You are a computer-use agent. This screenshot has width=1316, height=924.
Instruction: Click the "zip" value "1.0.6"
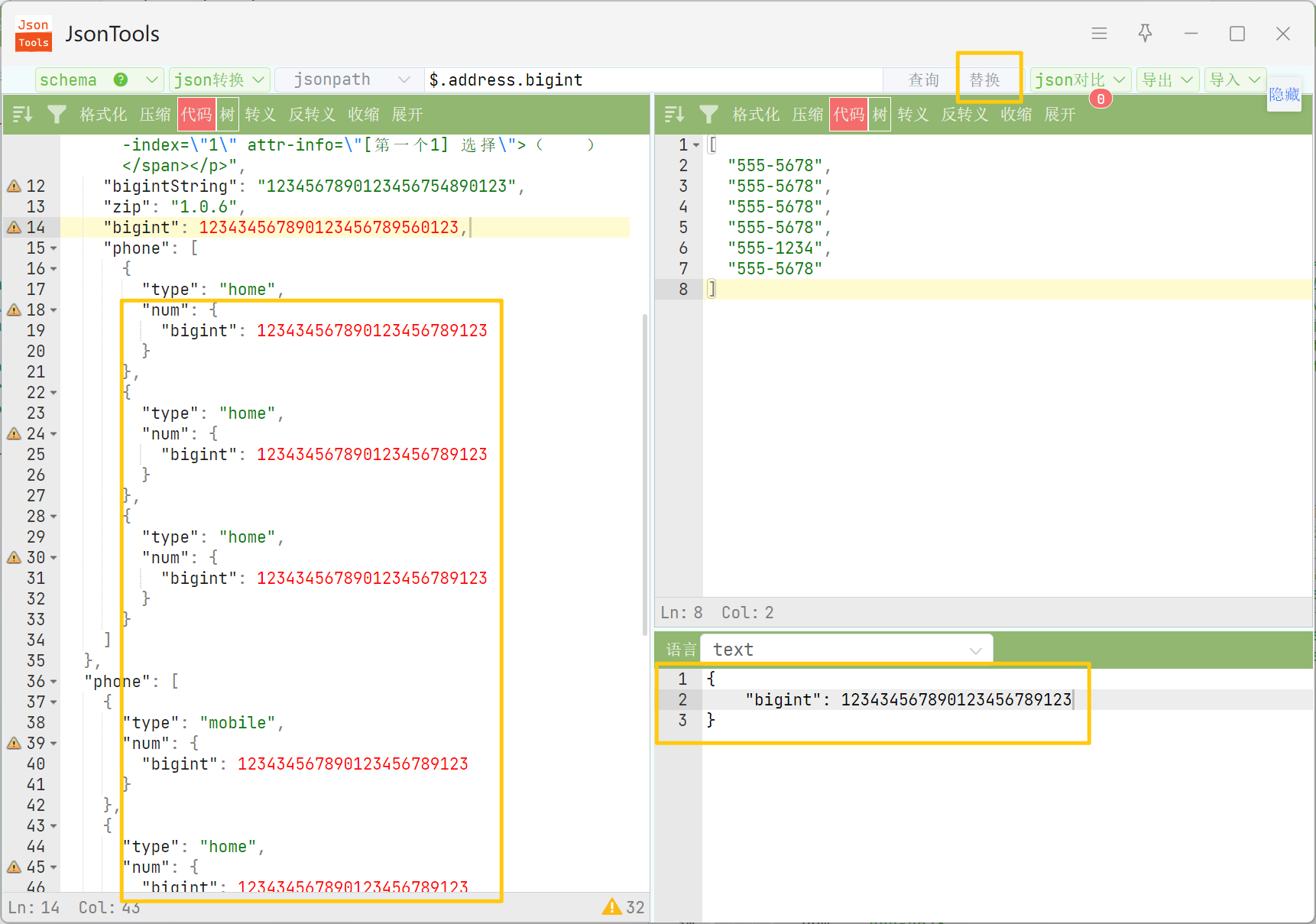(204, 206)
